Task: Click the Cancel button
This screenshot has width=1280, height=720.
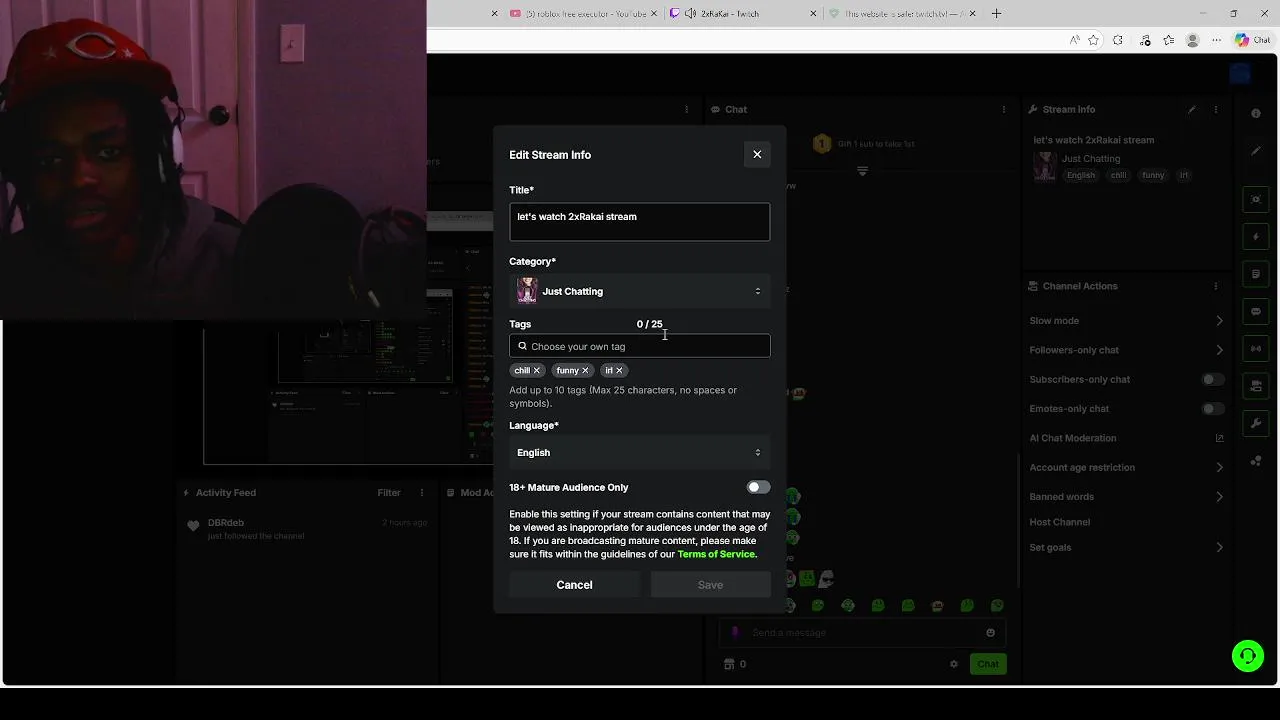Action: [x=574, y=585]
